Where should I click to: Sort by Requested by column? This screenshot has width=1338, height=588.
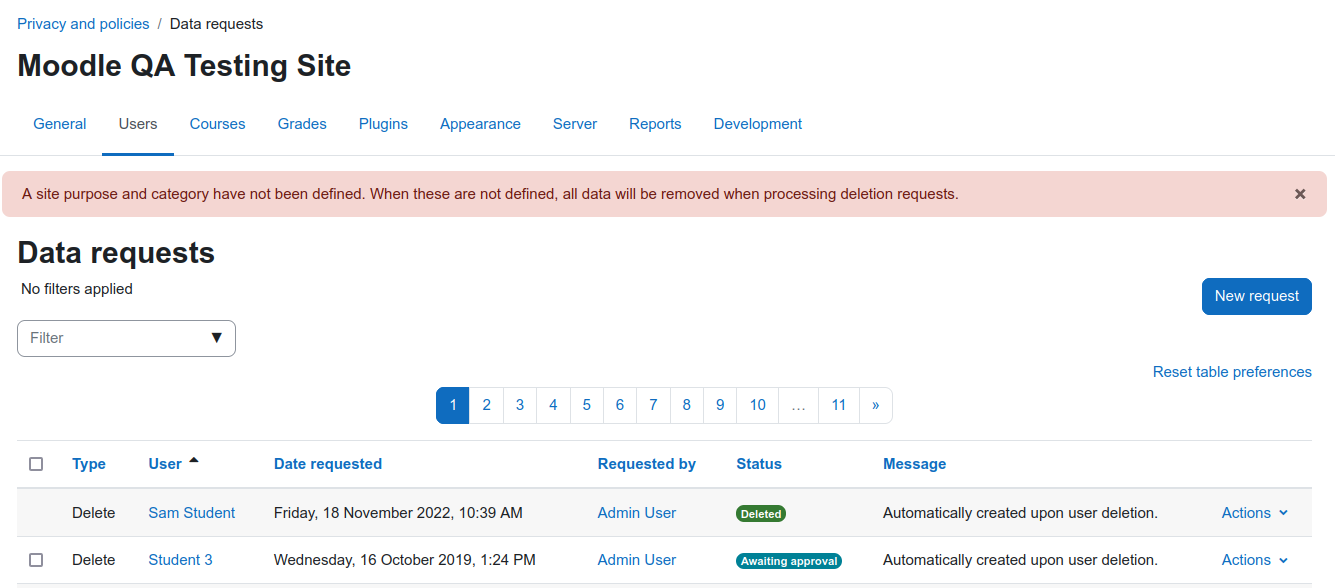click(647, 464)
